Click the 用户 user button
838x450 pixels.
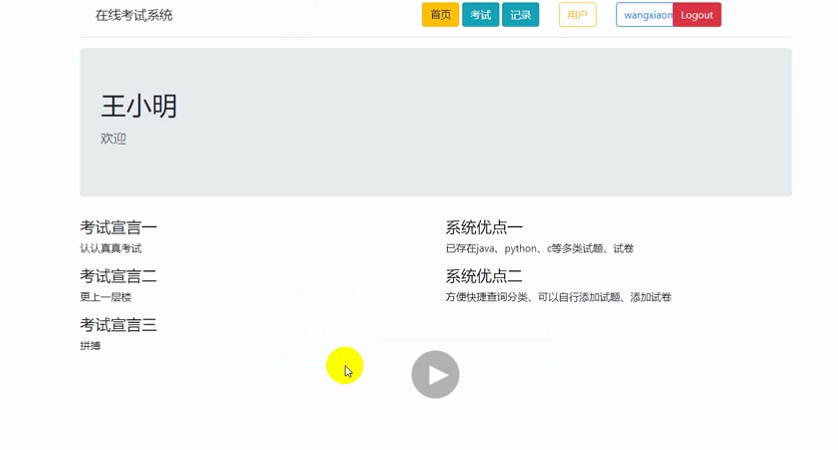coord(577,15)
